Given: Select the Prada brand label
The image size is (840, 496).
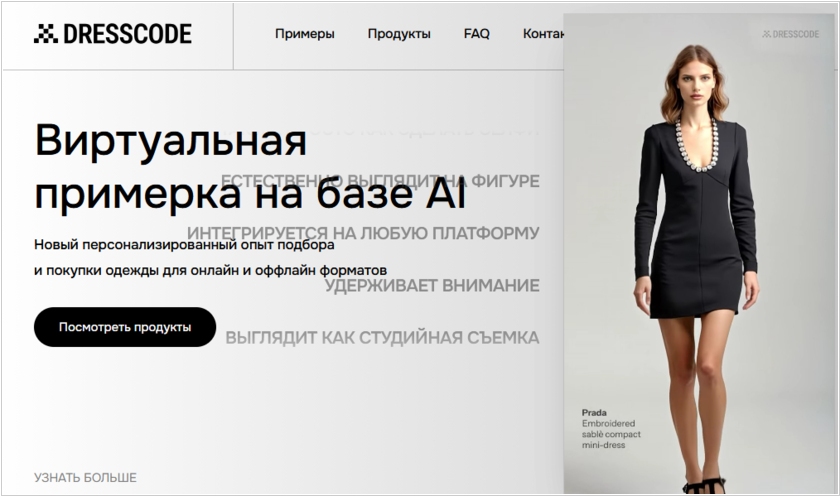Looking at the screenshot, I should (x=594, y=412).
